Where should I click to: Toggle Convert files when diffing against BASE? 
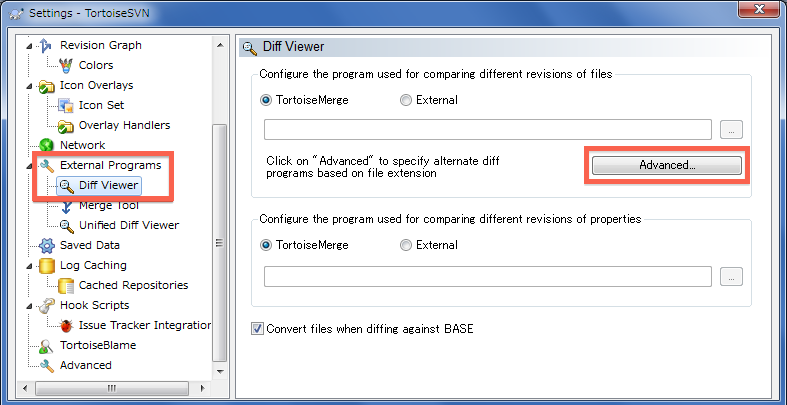[258, 328]
